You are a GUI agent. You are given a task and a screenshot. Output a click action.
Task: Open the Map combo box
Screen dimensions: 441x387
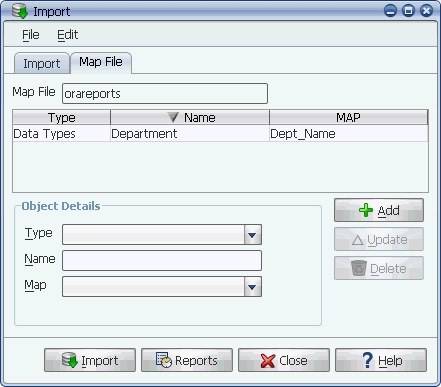[162, 286]
